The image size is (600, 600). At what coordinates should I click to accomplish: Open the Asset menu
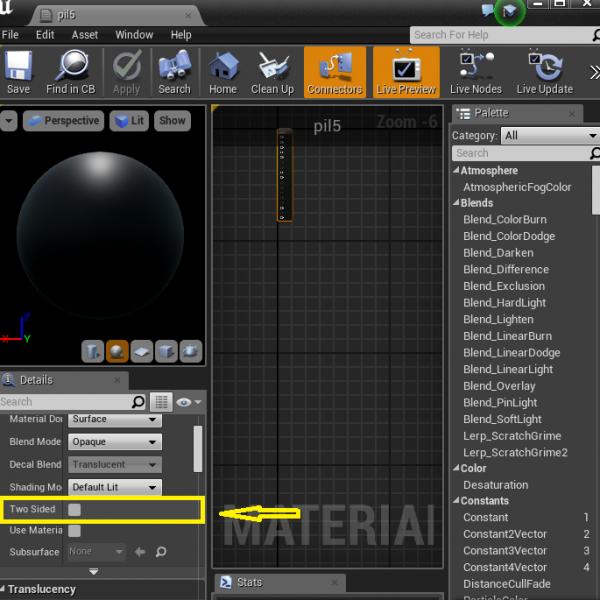pyautogui.click(x=85, y=35)
